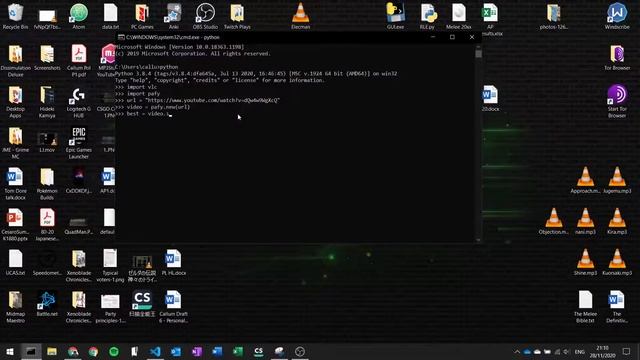Select the Objection VLC audio file
The width and height of the screenshot is (640, 360).
coord(553,221)
